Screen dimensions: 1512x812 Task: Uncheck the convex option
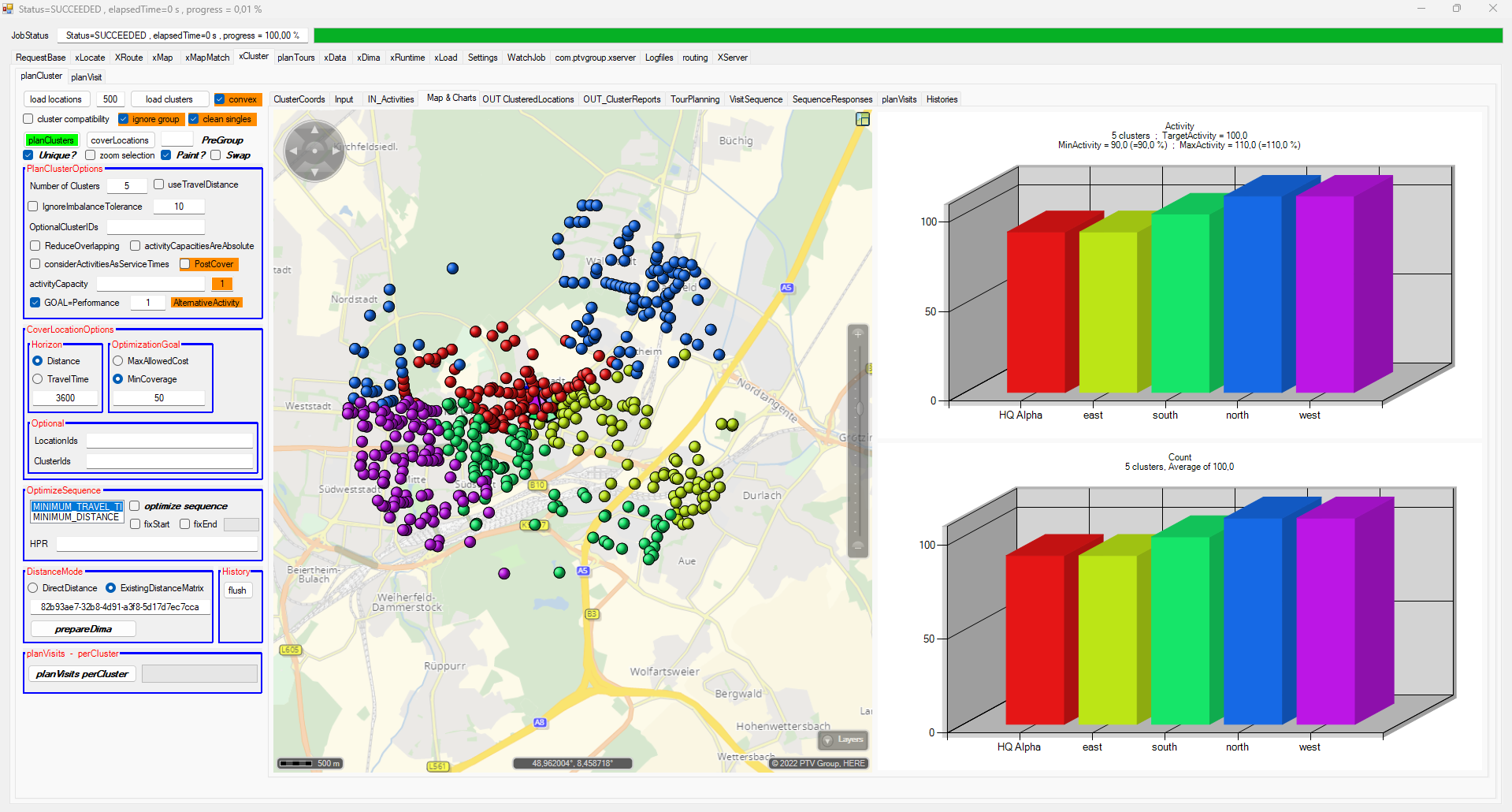tap(220, 99)
